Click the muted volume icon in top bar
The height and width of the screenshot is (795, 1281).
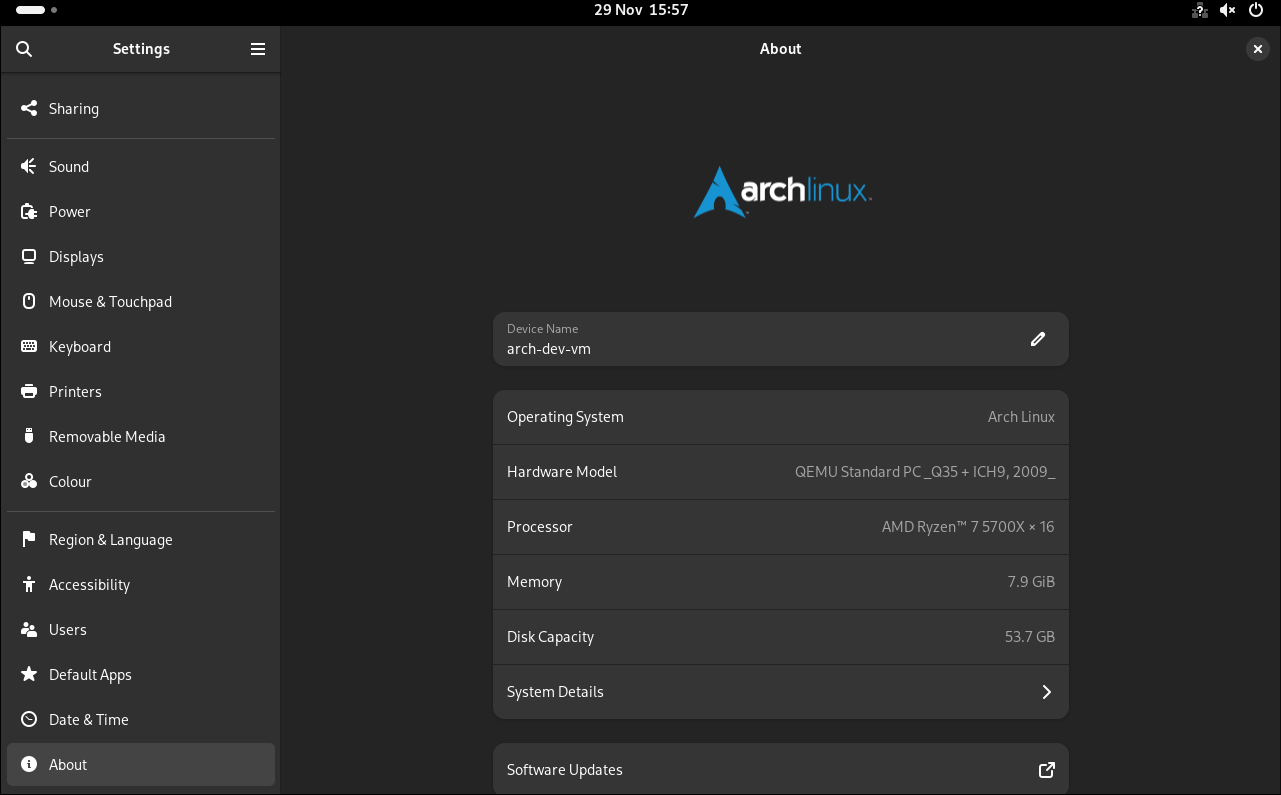coord(1228,10)
